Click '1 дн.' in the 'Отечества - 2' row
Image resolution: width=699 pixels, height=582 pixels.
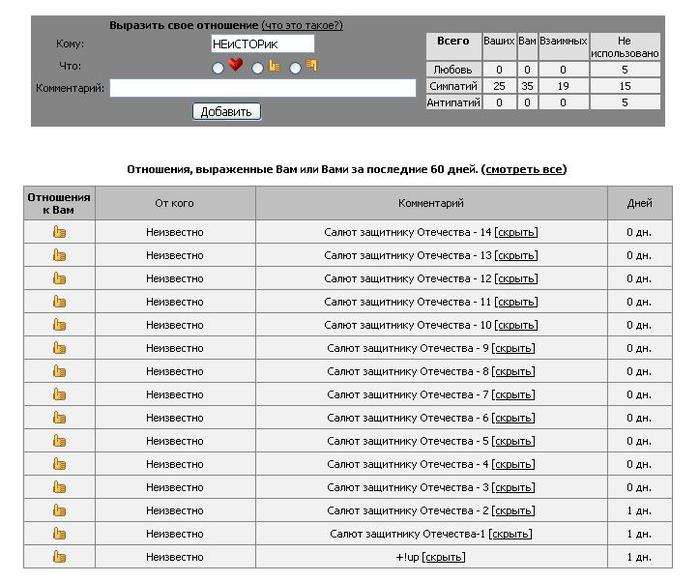[639, 510]
